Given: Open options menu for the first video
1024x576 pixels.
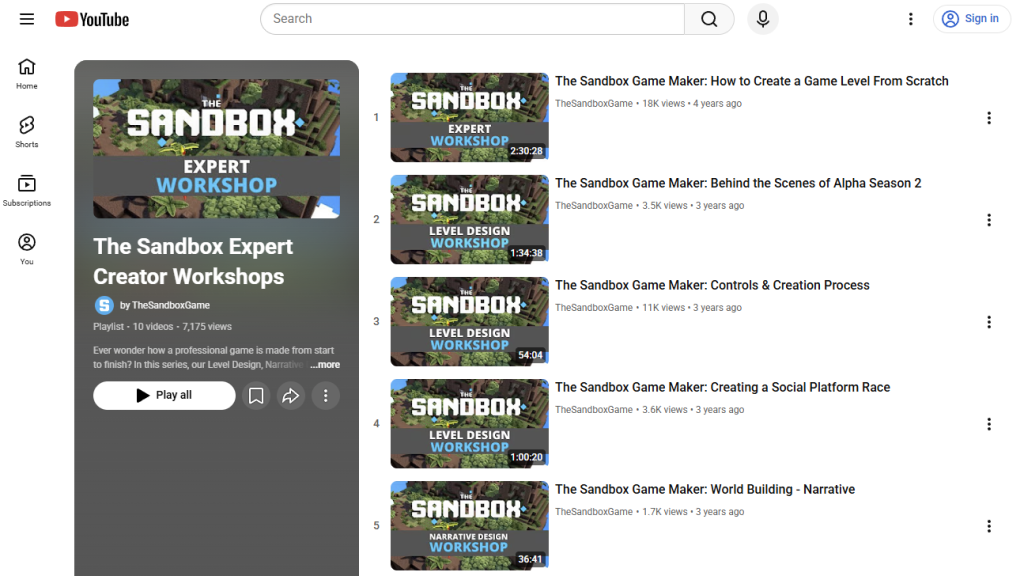Looking at the screenshot, I should click(989, 117).
